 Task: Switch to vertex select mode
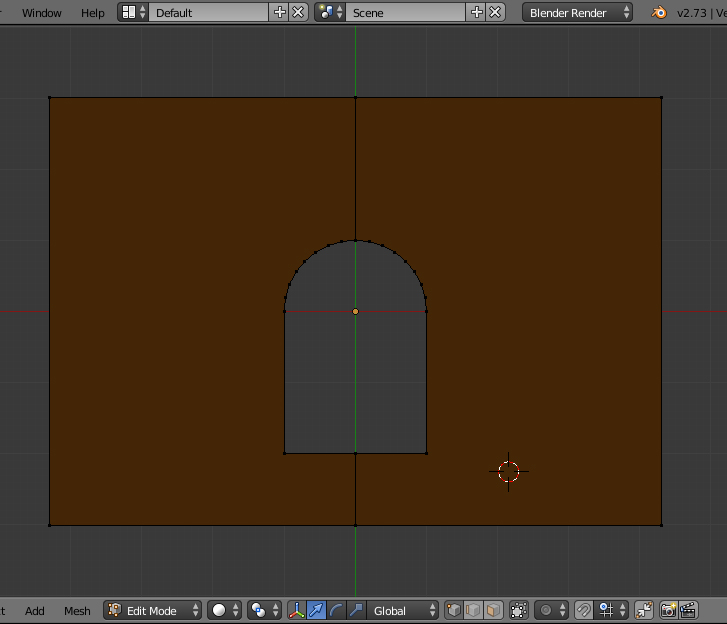[x=455, y=610]
